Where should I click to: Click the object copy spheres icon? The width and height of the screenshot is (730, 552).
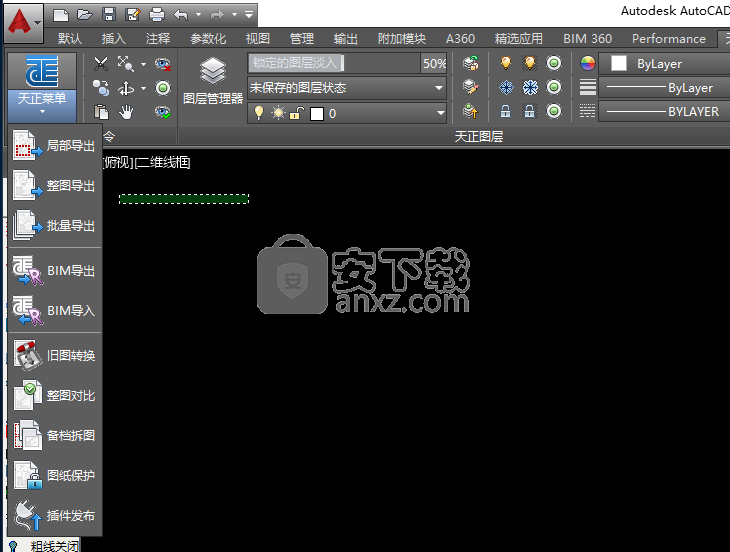[101, 88]
